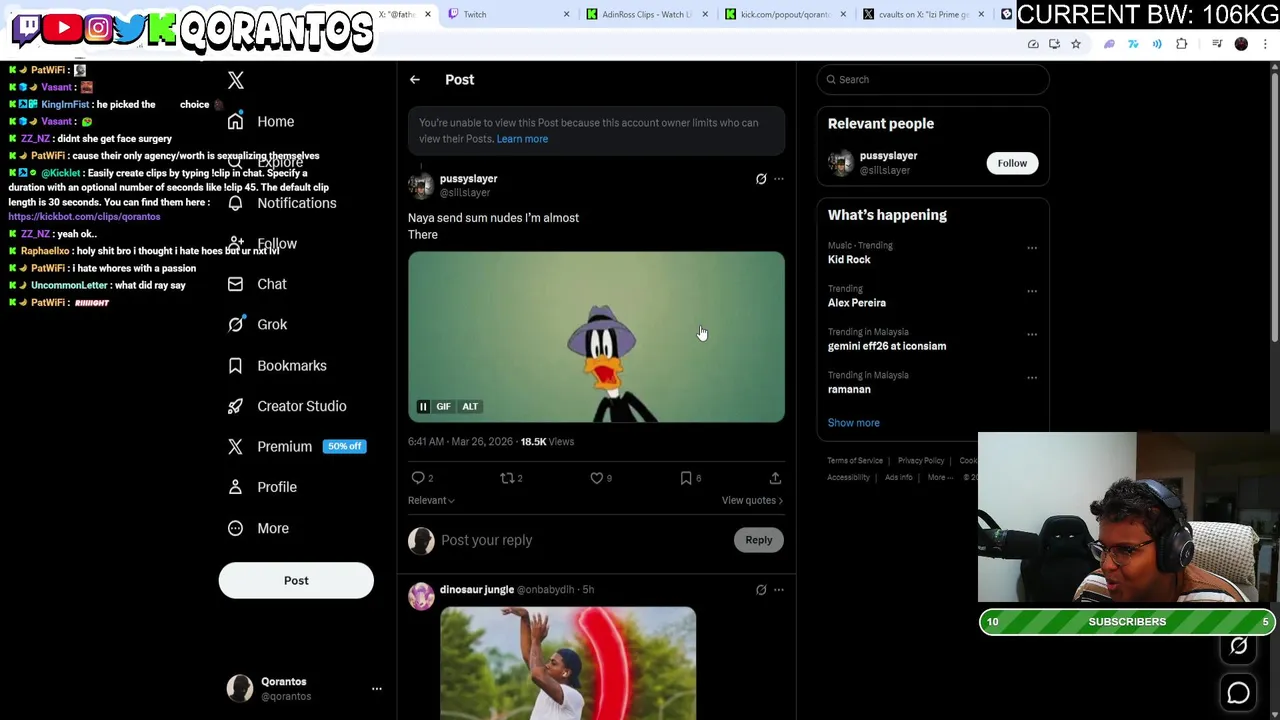Open the Terms of Service link
This screenshot has height=720, width=1280.
point(855,461)
